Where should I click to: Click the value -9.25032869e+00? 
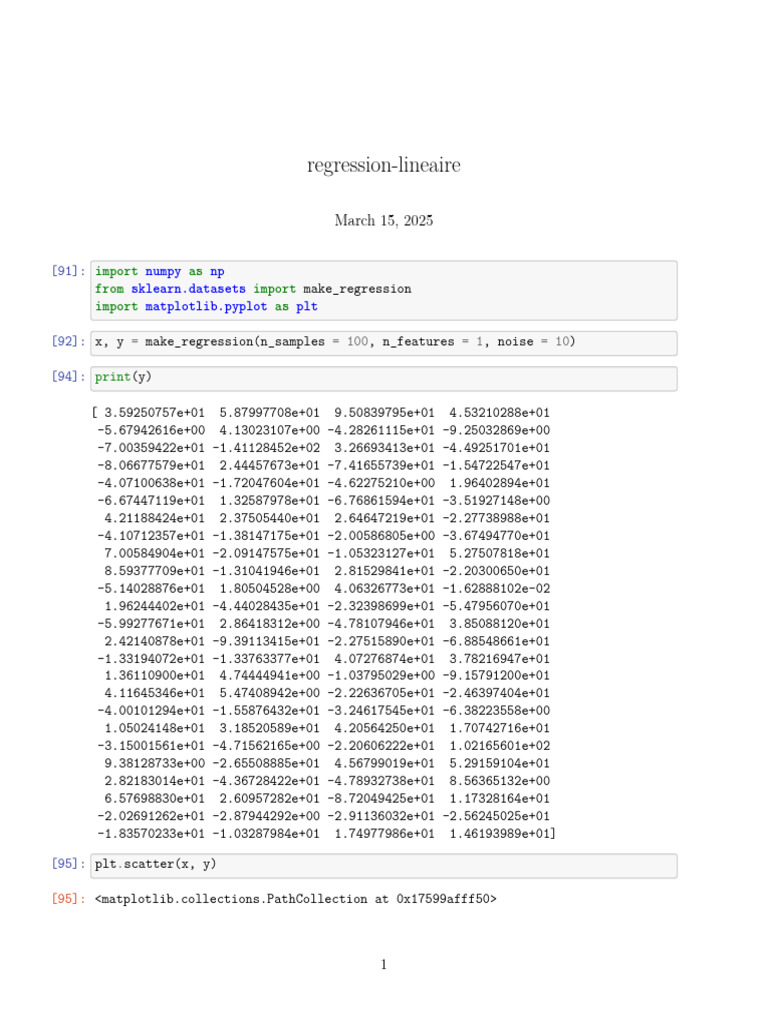pyautogui.click(x=496, y=430)
